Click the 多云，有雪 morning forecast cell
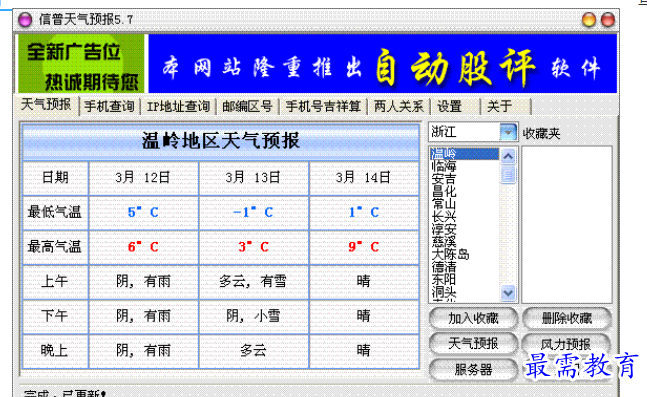 click(x=253, y=282)
